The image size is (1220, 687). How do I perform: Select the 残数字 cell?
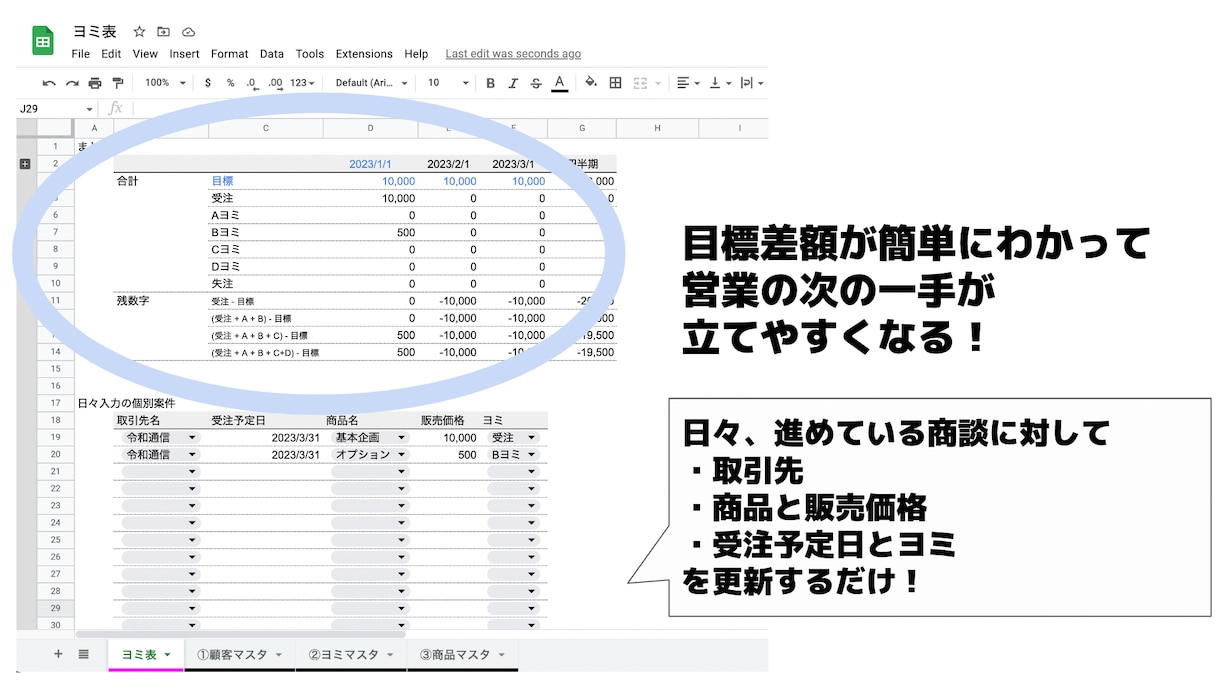(161, 300)
